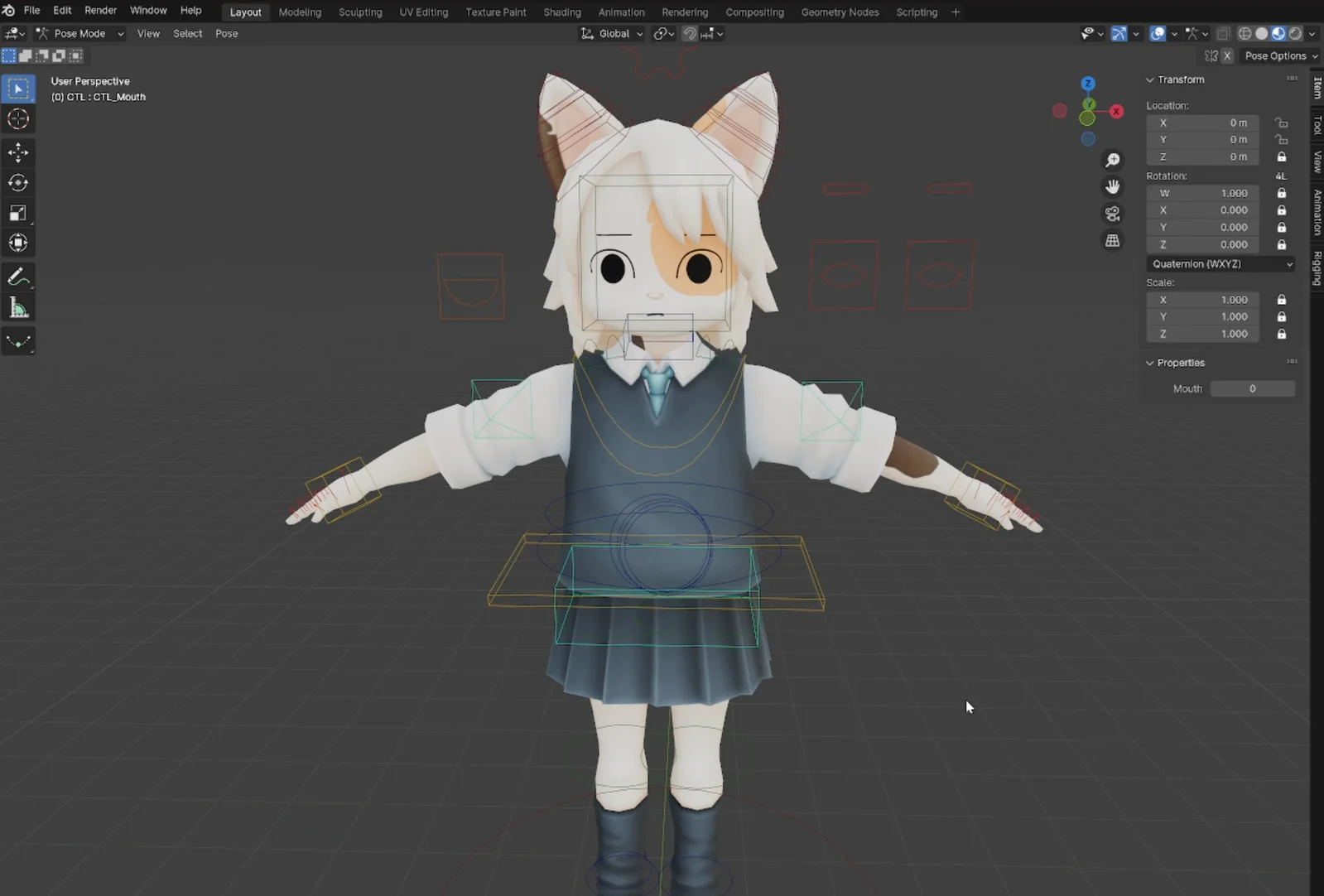Click the zoom magnifier viewport icon
Screen dimensions: 1324x896
[x=1113, y=160]
